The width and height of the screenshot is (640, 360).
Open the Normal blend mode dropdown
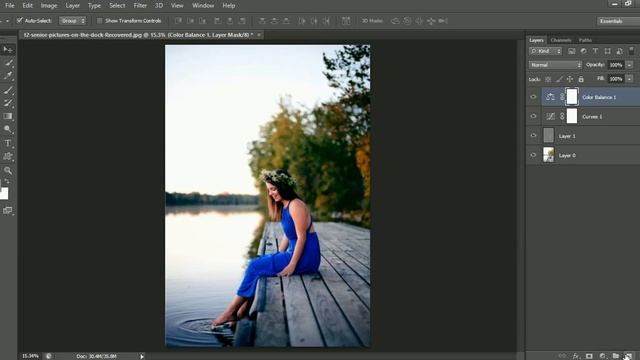[555, 65]
